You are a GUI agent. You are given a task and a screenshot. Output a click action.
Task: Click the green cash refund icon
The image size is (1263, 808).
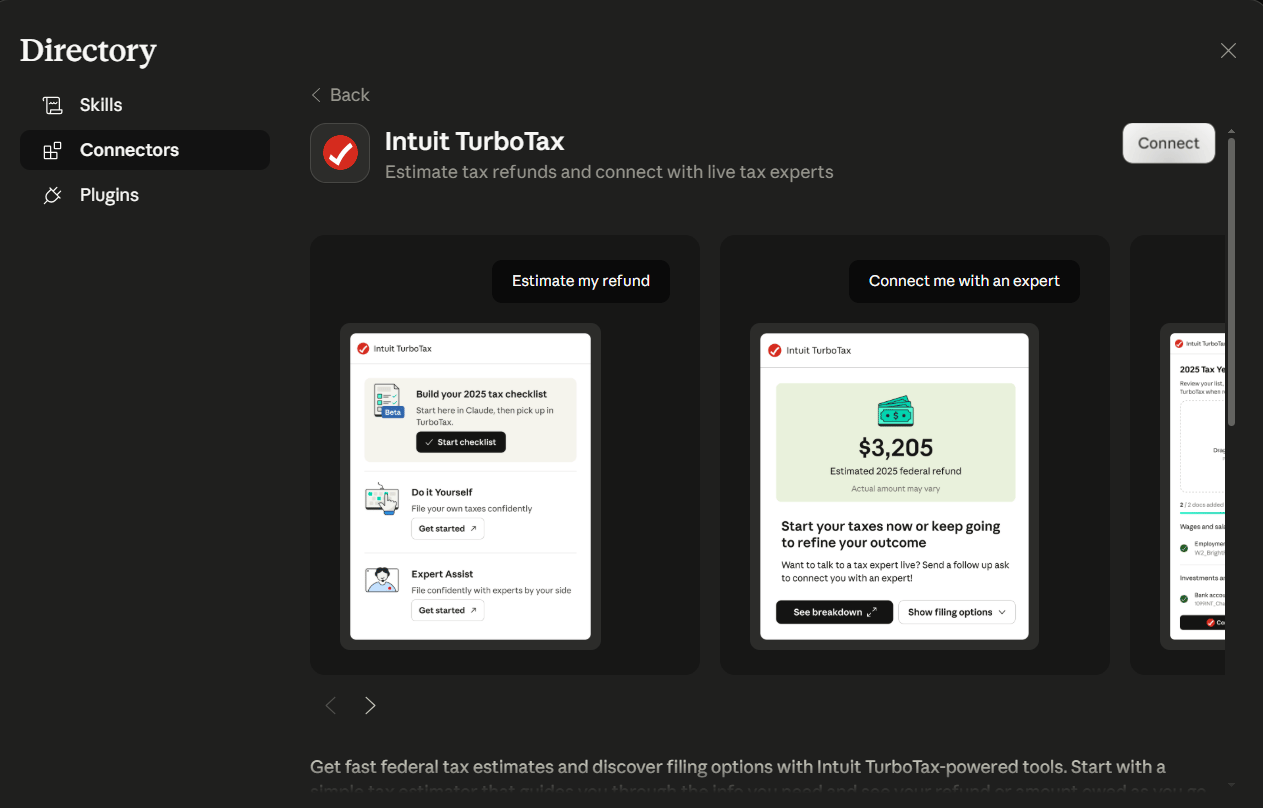tap(895, 411)
